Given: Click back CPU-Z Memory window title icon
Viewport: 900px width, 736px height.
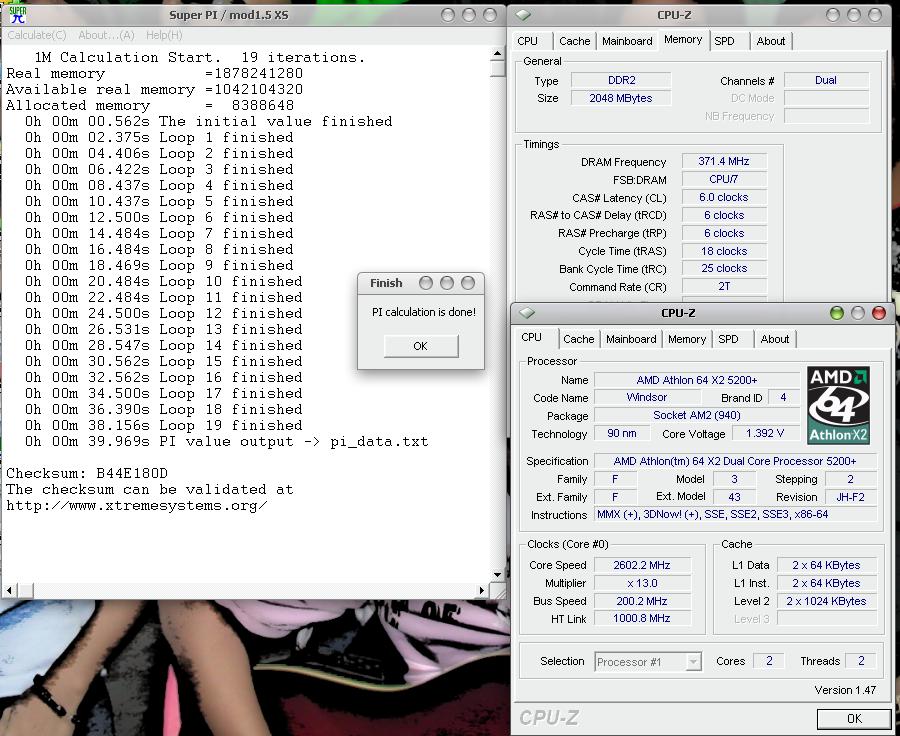Looking at the screenshot, I should point(522,15).
